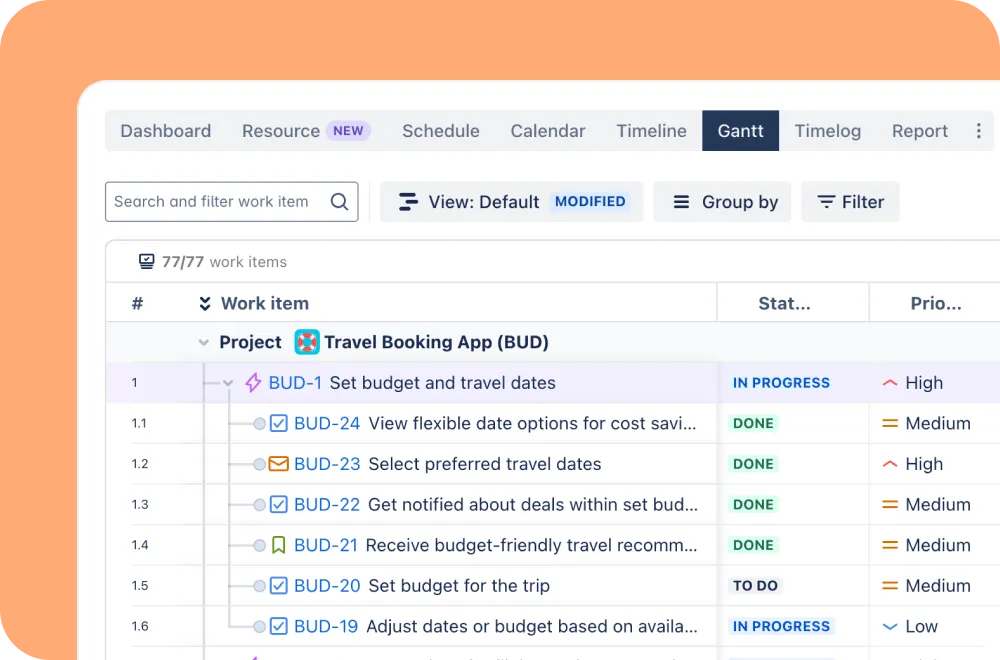Open the BUD-22 work item link
Screen dimensions: 1000x660
click(x=327, y=504)
